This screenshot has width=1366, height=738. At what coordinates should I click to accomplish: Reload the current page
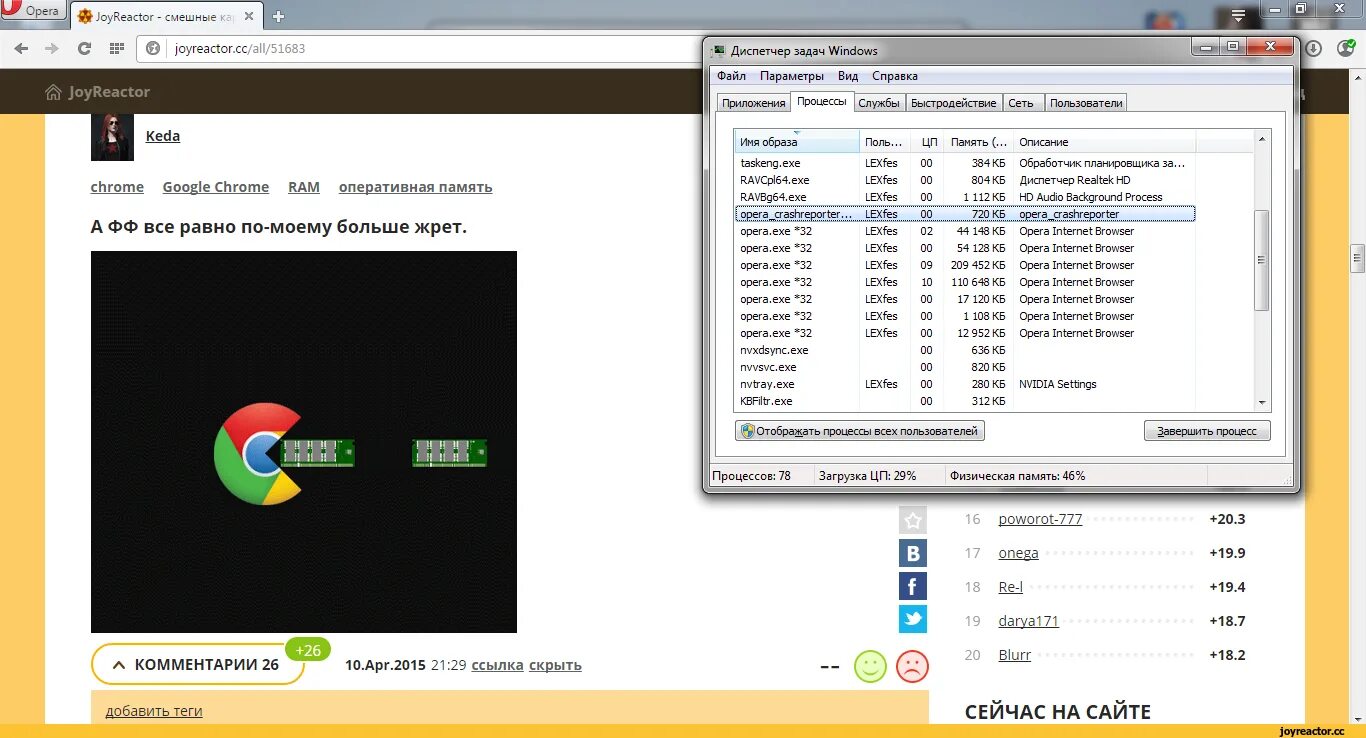(x=84, y=48)
